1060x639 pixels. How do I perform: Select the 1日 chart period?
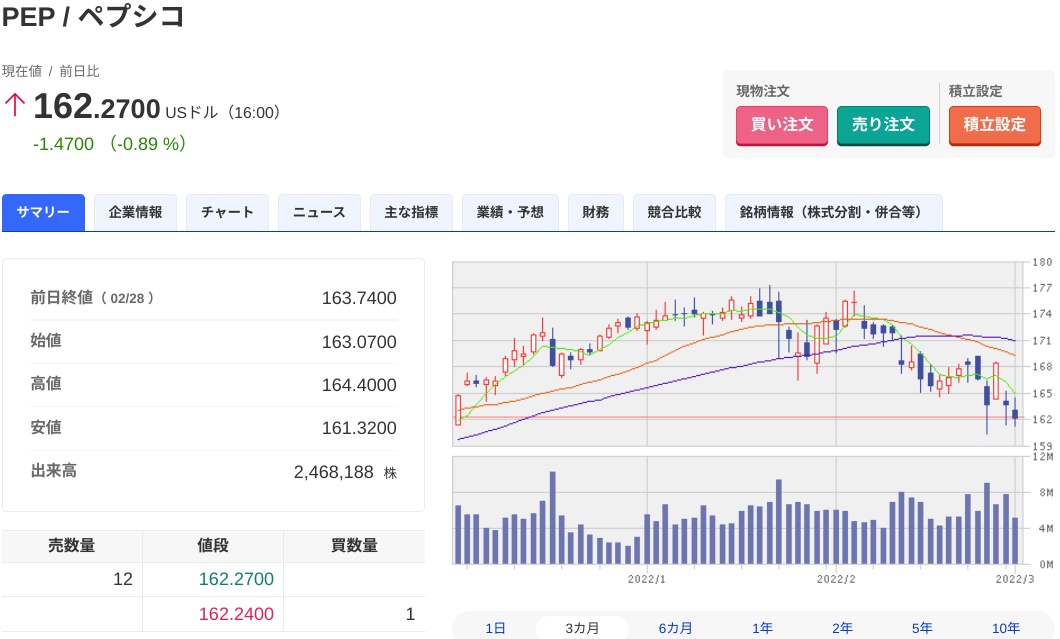click(x=496, y=628)
